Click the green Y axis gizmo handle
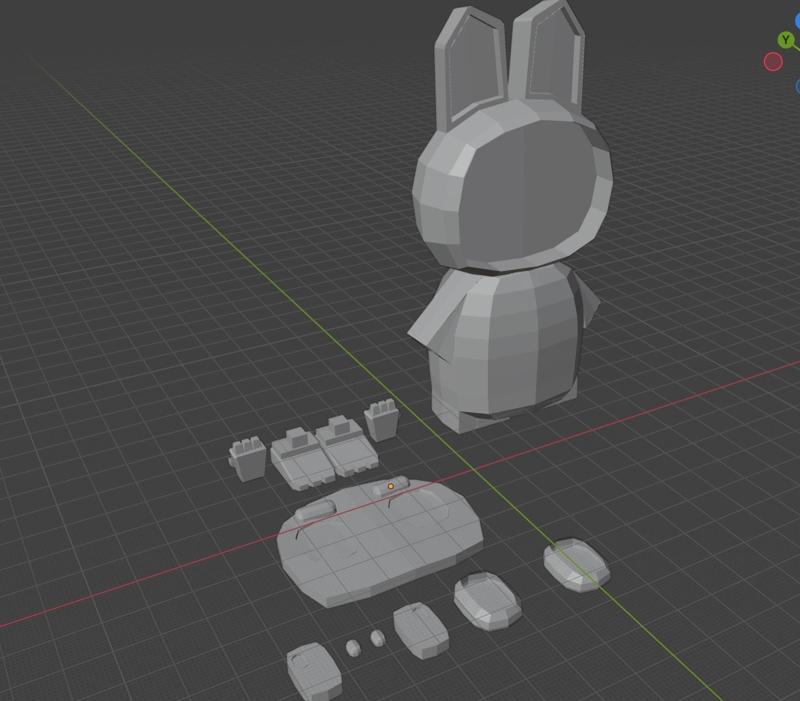This screenshot has width=800, height=701. [x=786, y=40]
